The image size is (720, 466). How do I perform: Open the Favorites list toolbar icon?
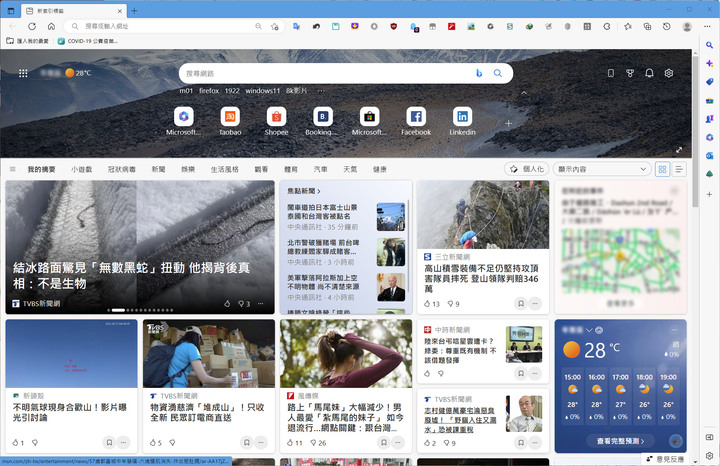point(628,27)
